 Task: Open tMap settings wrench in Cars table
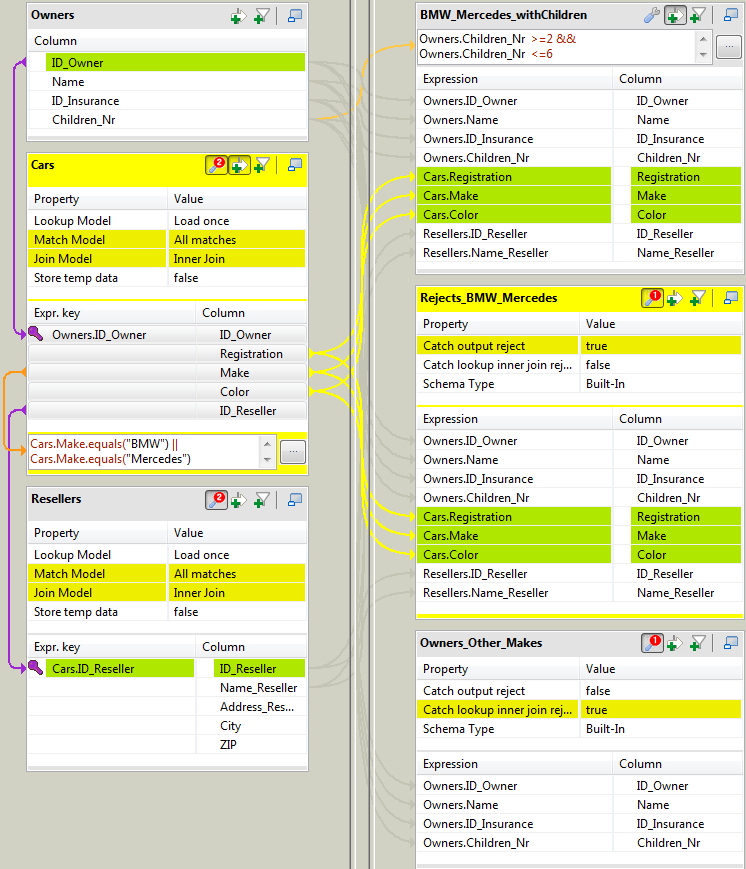point(216,165)
